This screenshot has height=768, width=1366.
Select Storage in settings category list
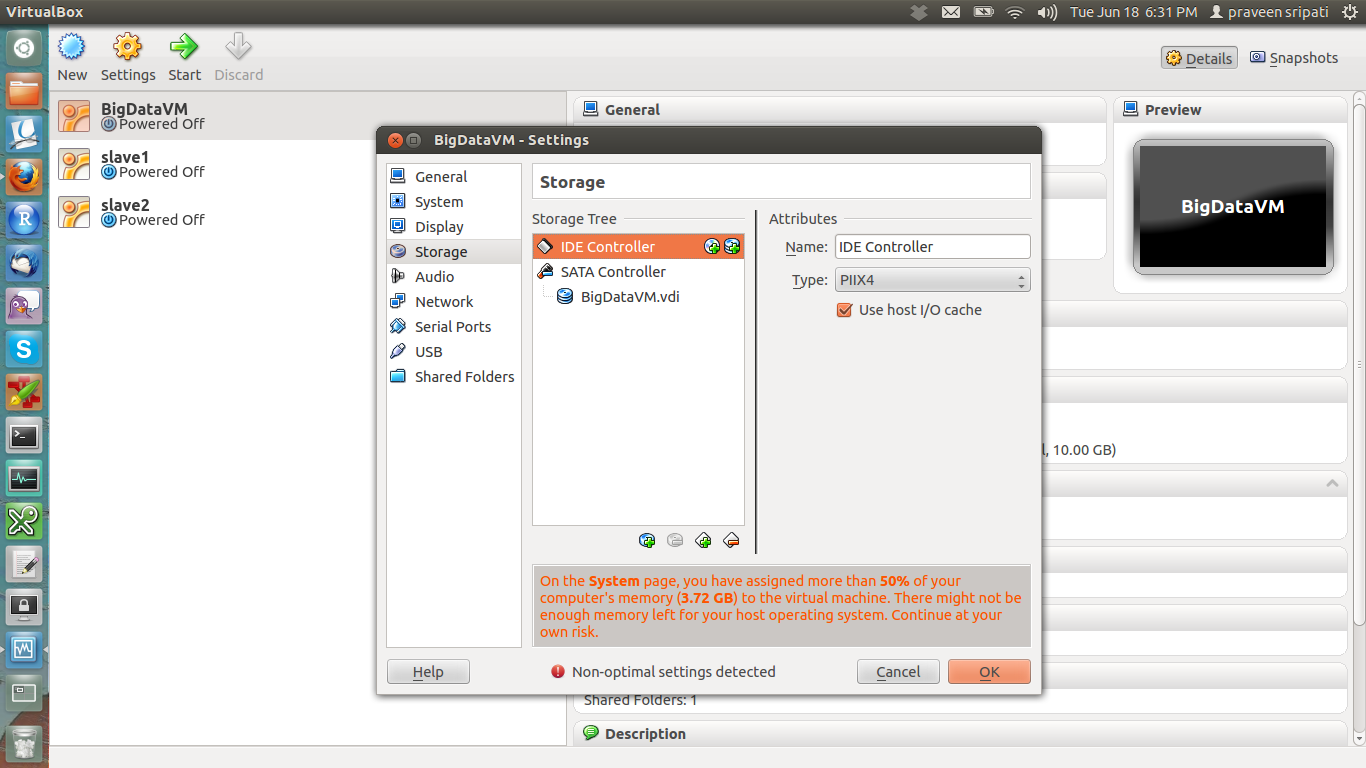454,252
